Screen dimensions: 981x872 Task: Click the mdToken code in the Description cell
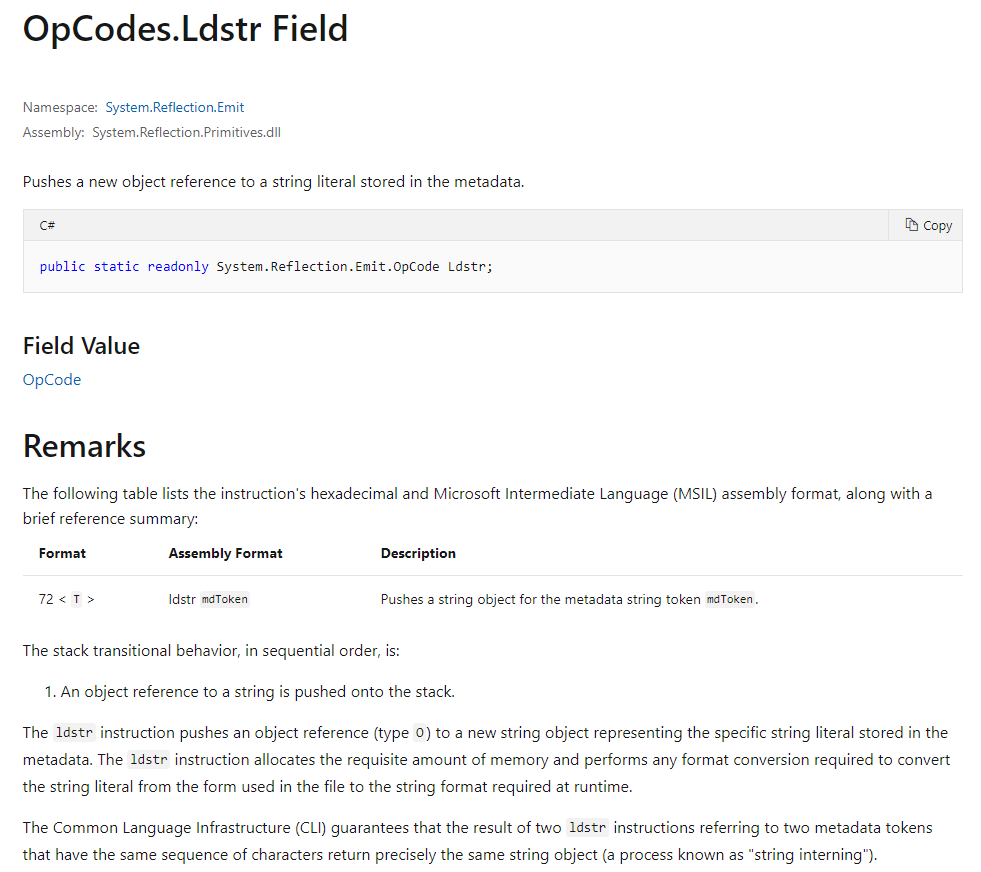tap(730, 600)
